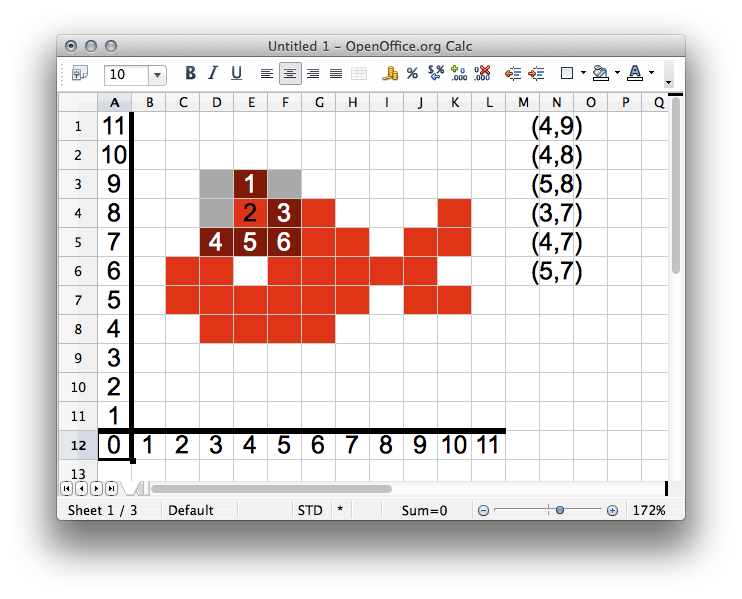
Task: Click Sheet 1 / 3 status text
Action: pyautogui.click(x=103, y=511)
